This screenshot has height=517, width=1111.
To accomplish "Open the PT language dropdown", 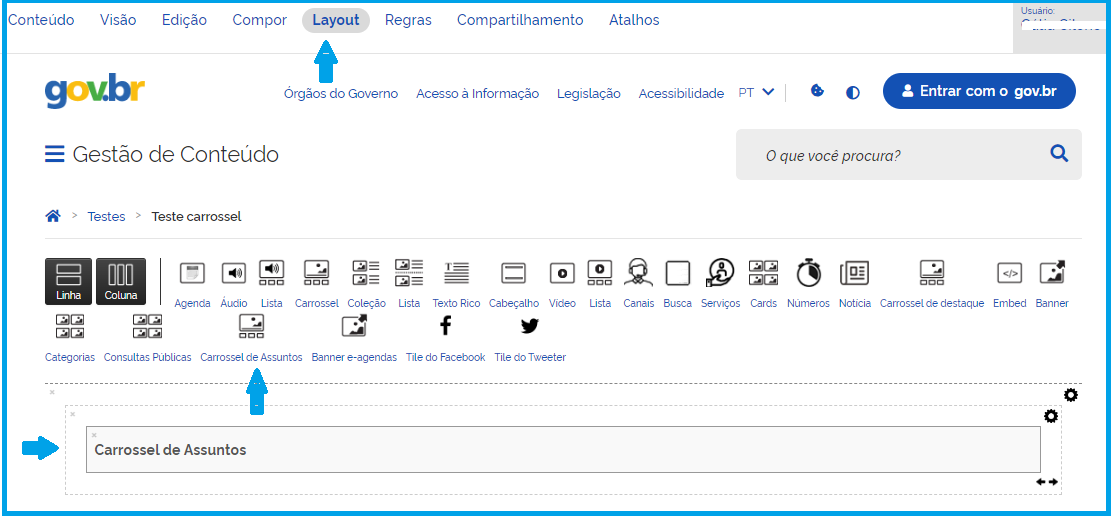I will pyautogui.click(x=756, y=92).
